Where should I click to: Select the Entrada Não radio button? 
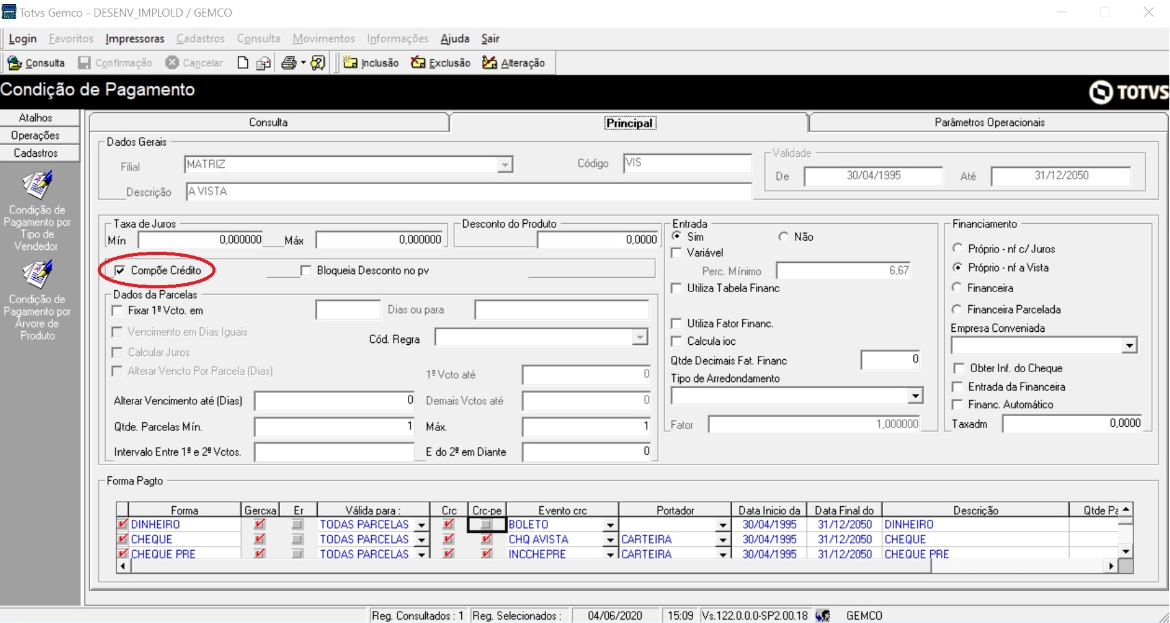coord(783,237)
